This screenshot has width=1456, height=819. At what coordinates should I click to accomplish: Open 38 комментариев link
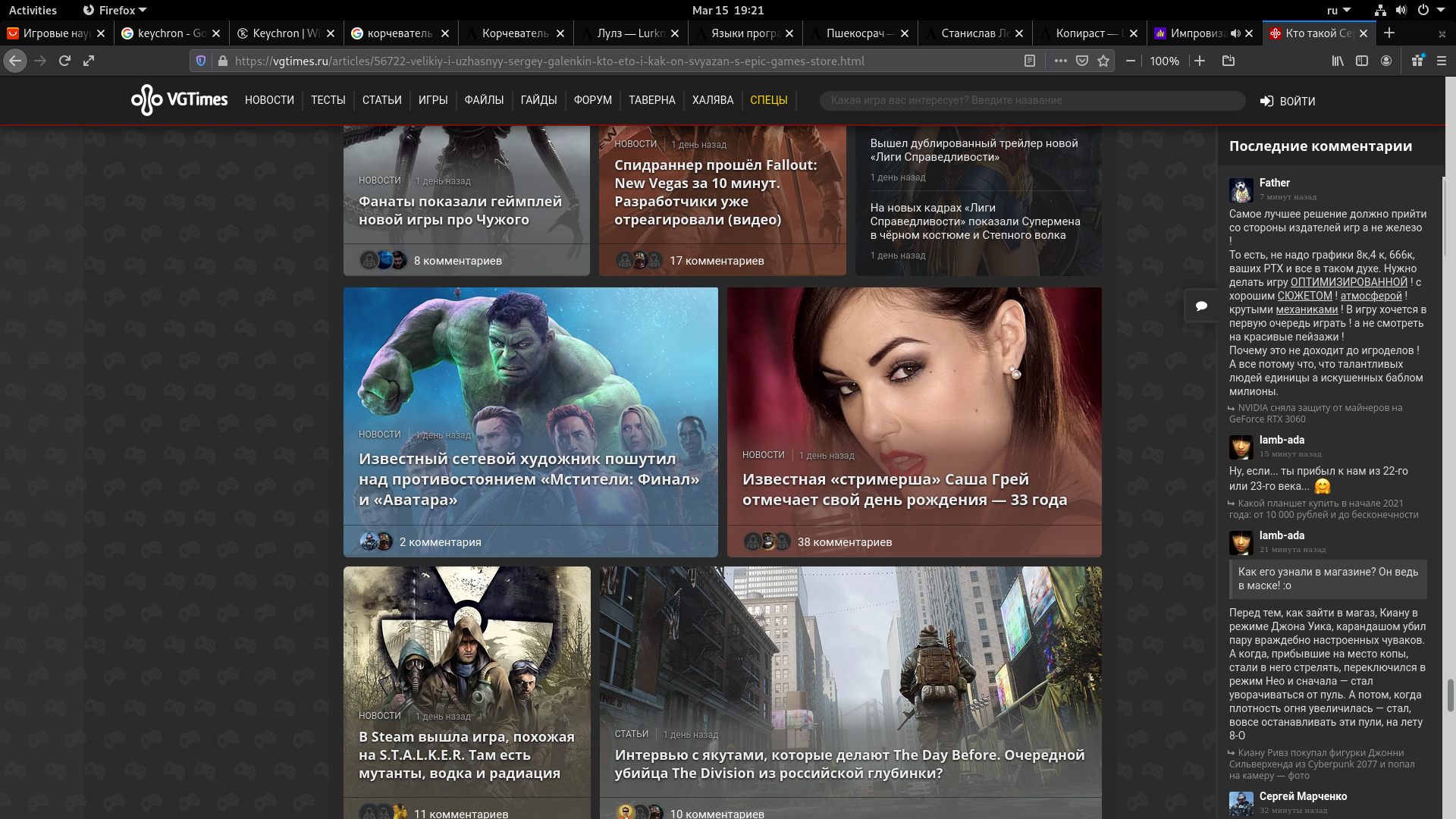(844, 541)
